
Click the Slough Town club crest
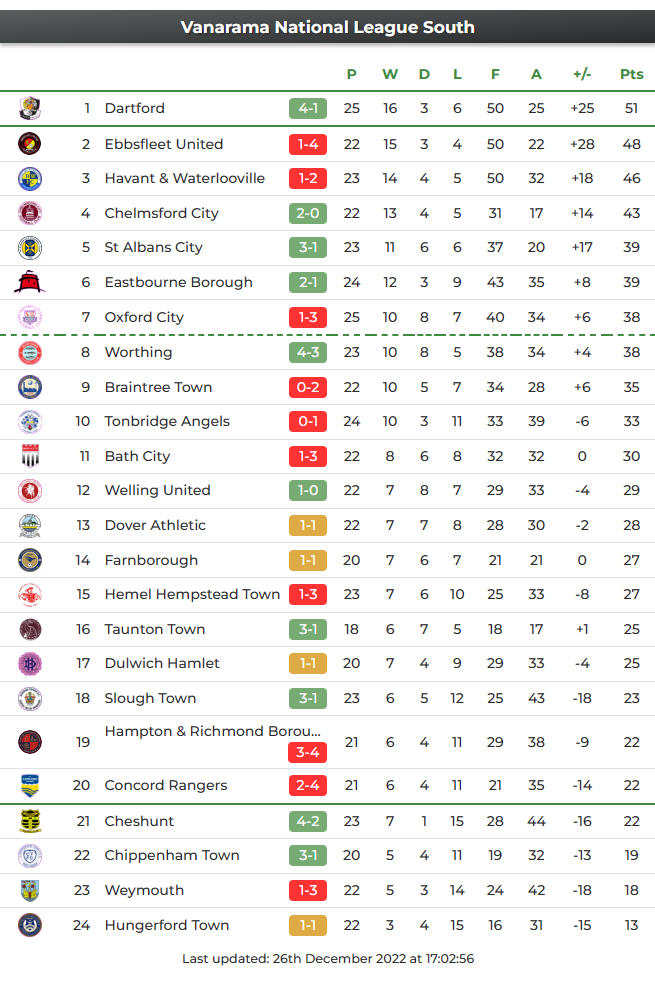[x=30, y=698]
